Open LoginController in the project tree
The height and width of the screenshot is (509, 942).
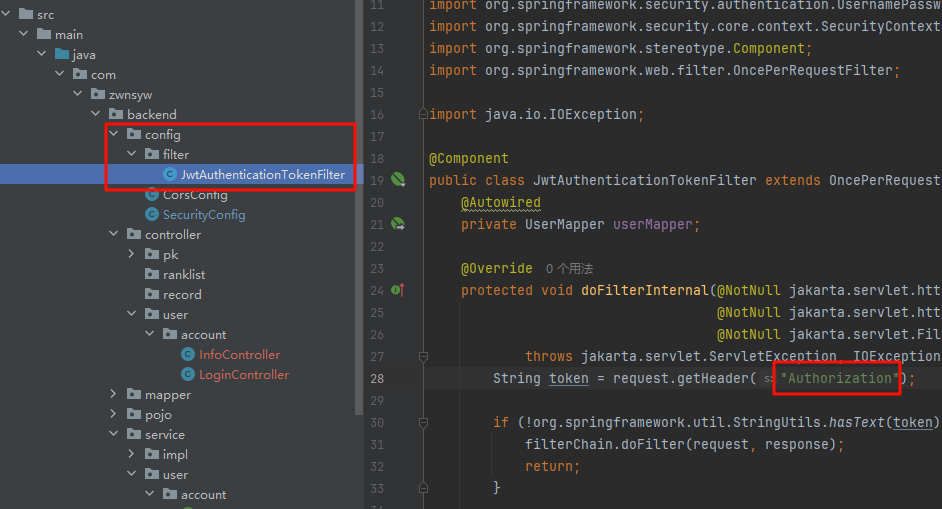244,374
